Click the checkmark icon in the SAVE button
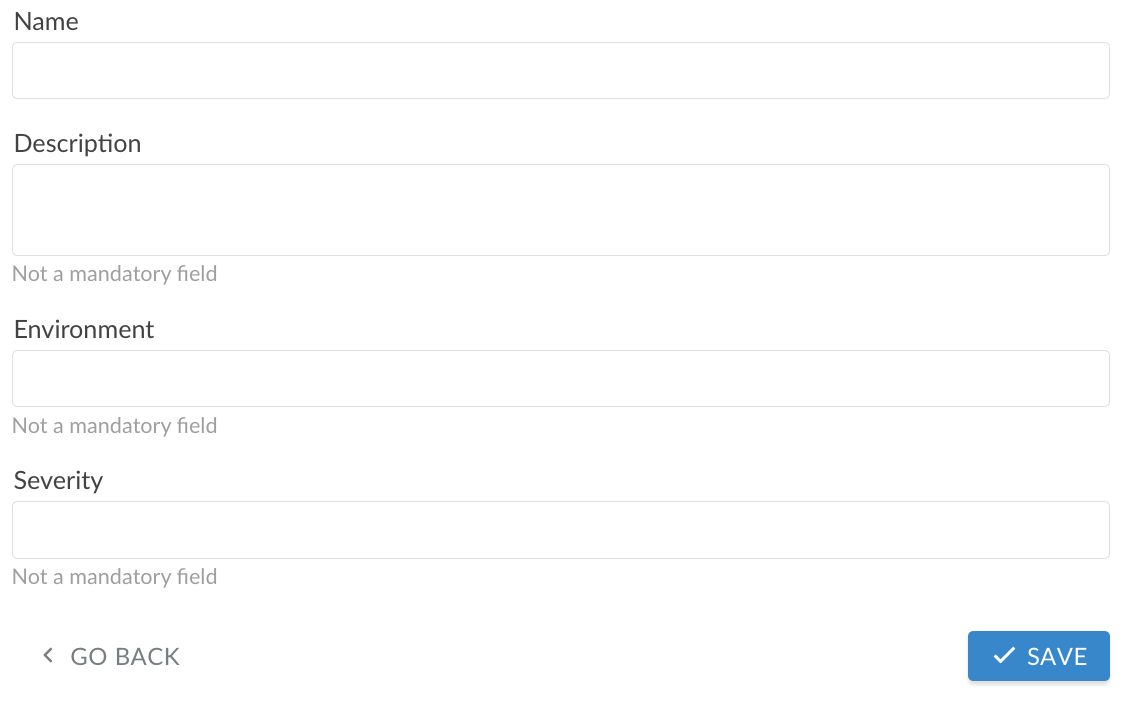 [1004, 656]
